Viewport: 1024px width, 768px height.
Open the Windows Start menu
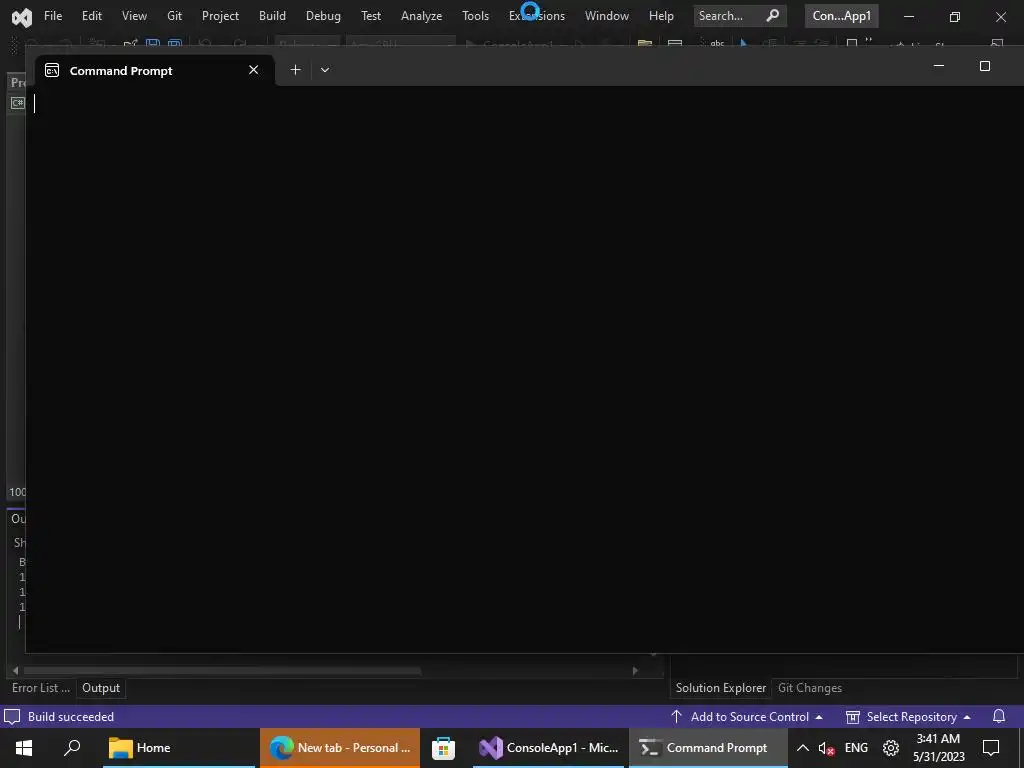[24, 748]
